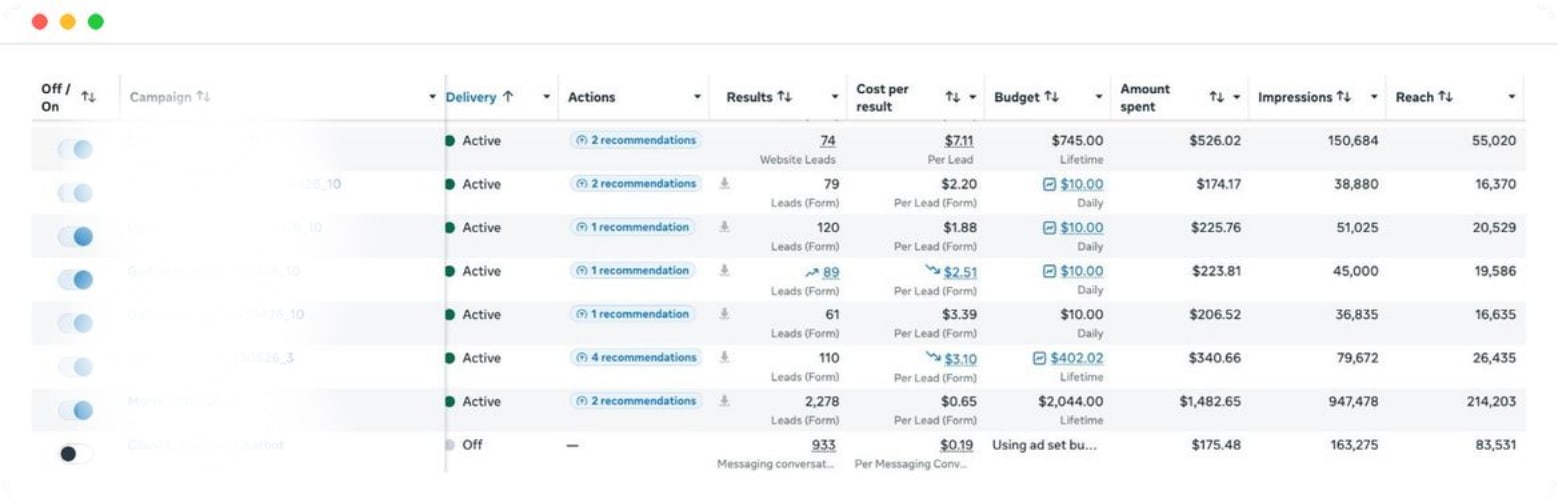Screen dimensions: 1558x504
Task: Toggle the campaign spending $223.81
Action: point(76,279)
